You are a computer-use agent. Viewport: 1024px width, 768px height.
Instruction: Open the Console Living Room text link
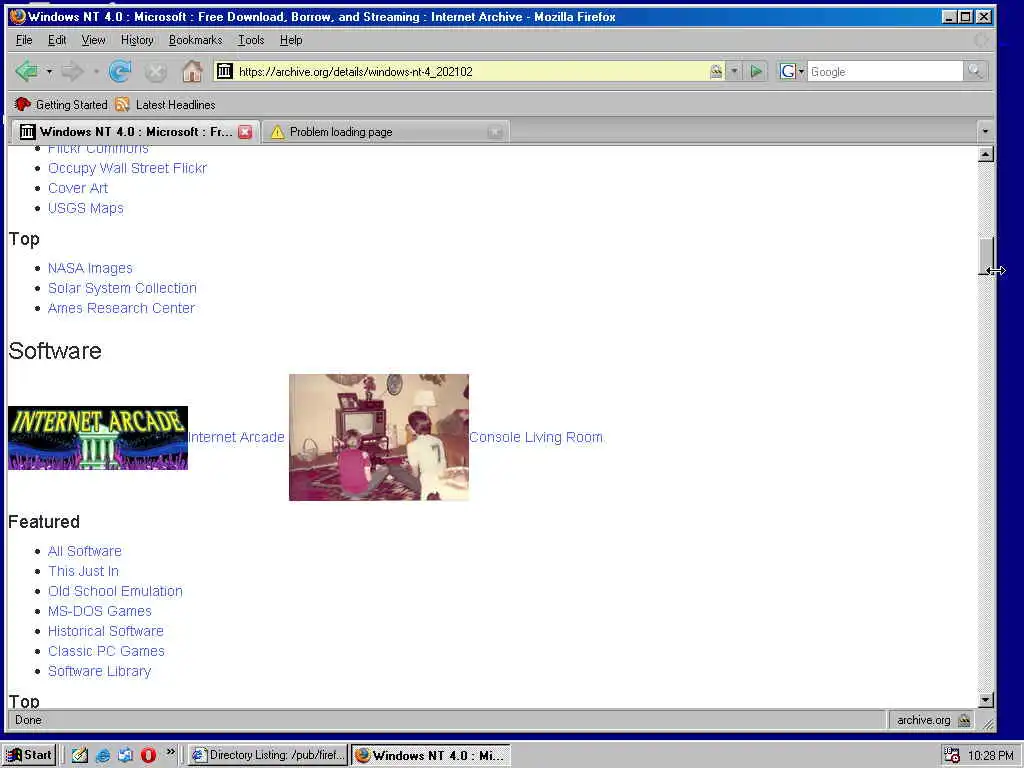point(536,438)
